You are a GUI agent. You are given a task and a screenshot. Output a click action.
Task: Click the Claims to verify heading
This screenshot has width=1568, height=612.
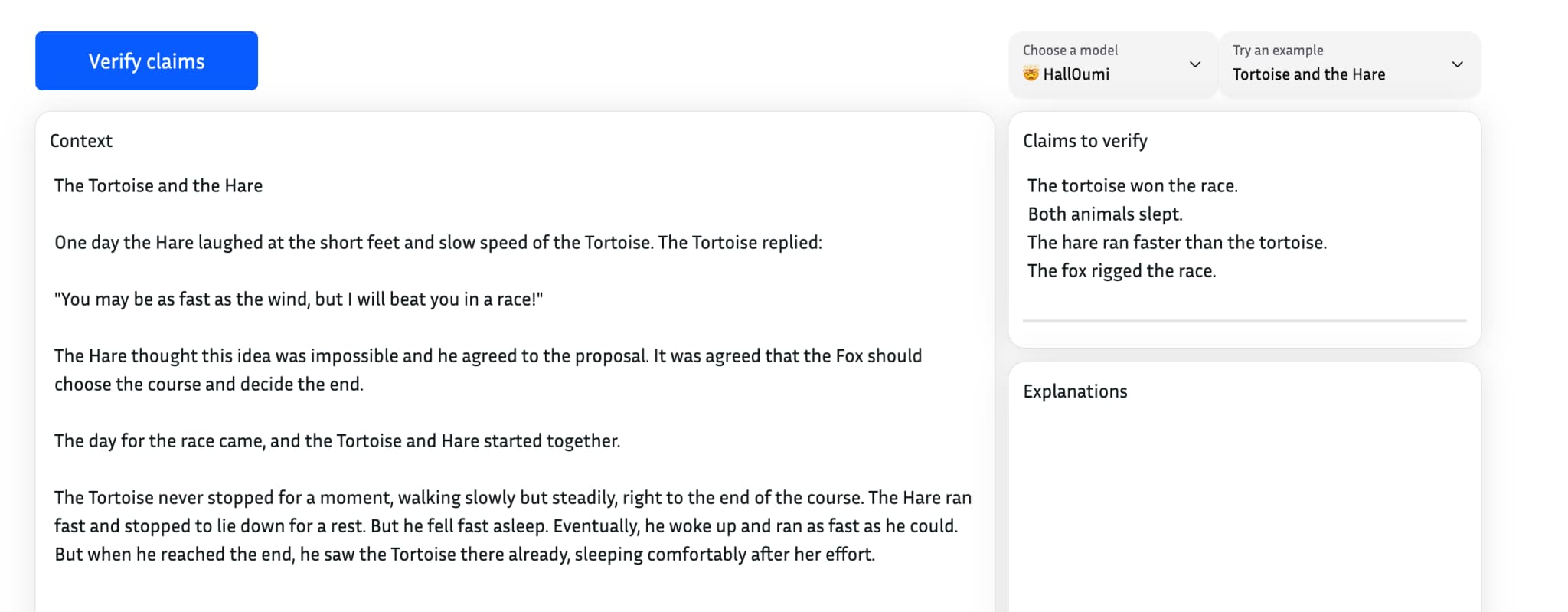tap(1085, 141)
